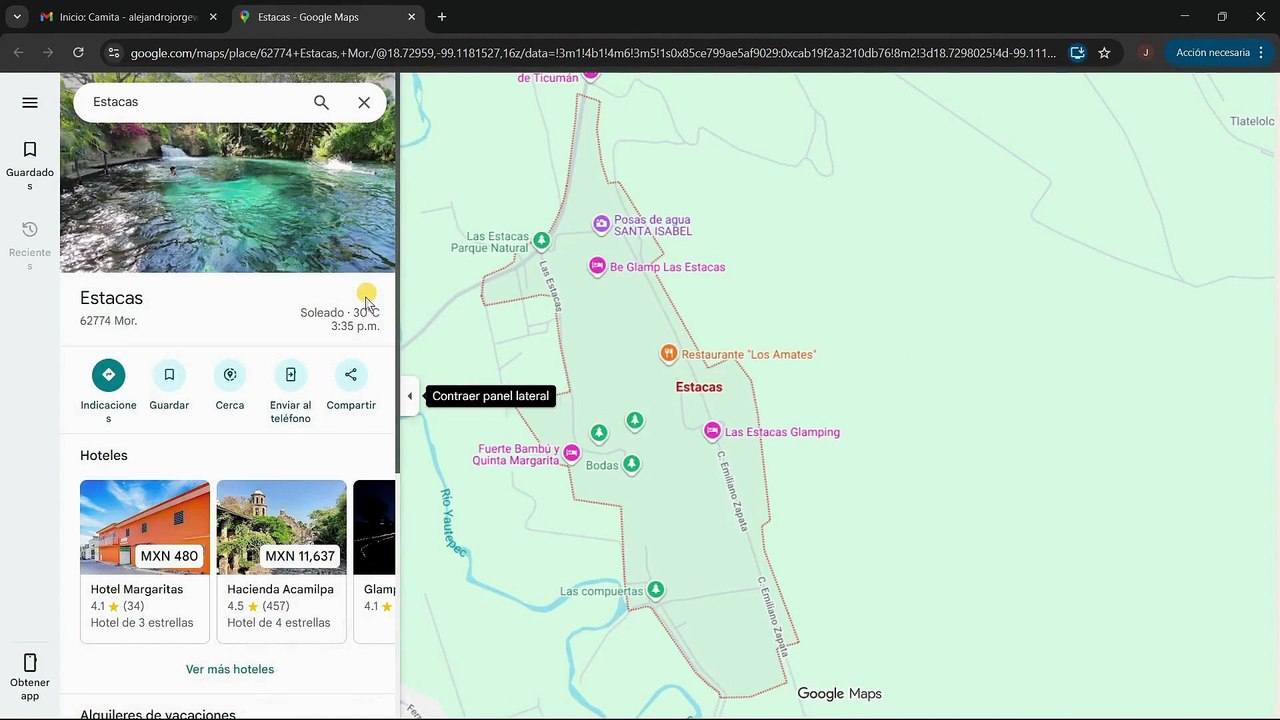The height and width of the screenshot is (720, 1280).
Task: Click the MXN 11,637 price tag
Action: click(300, 556)
